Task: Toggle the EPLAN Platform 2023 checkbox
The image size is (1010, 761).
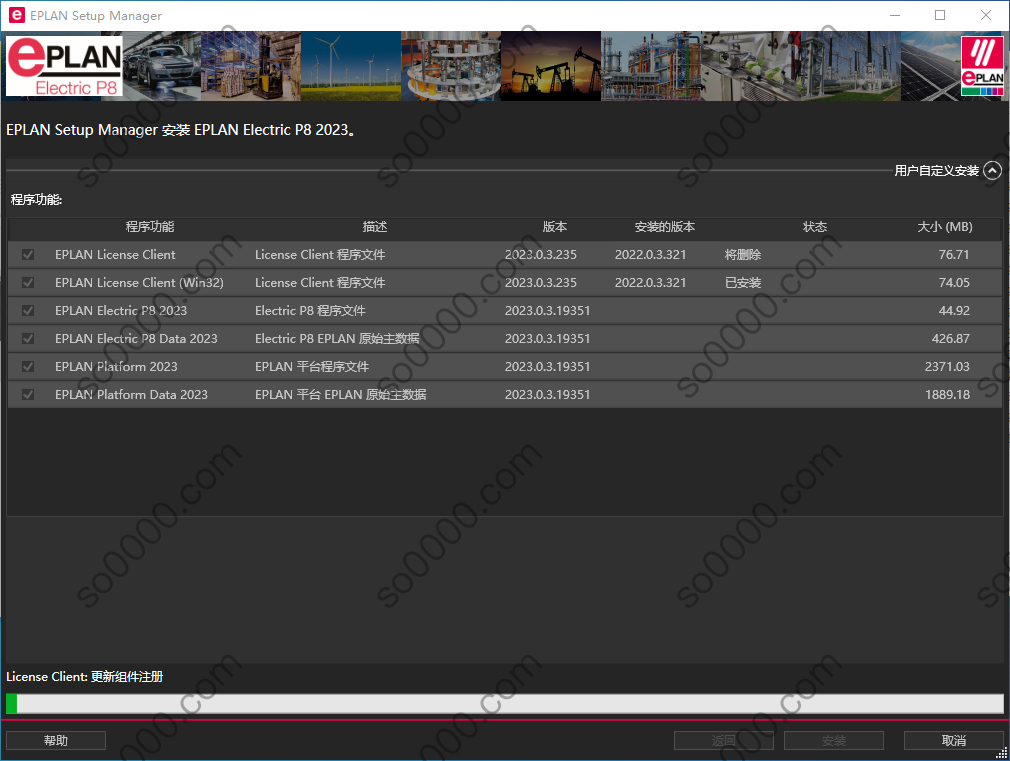Action: [28, 367]
